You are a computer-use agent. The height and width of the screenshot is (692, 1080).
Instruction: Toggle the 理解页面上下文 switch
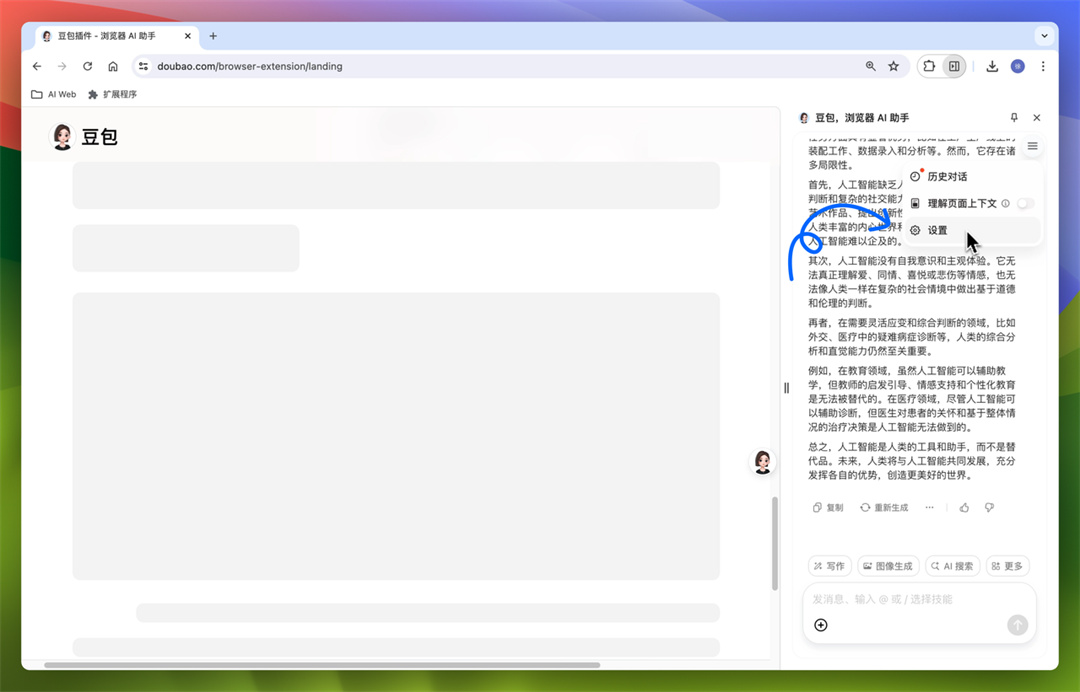1025,203
